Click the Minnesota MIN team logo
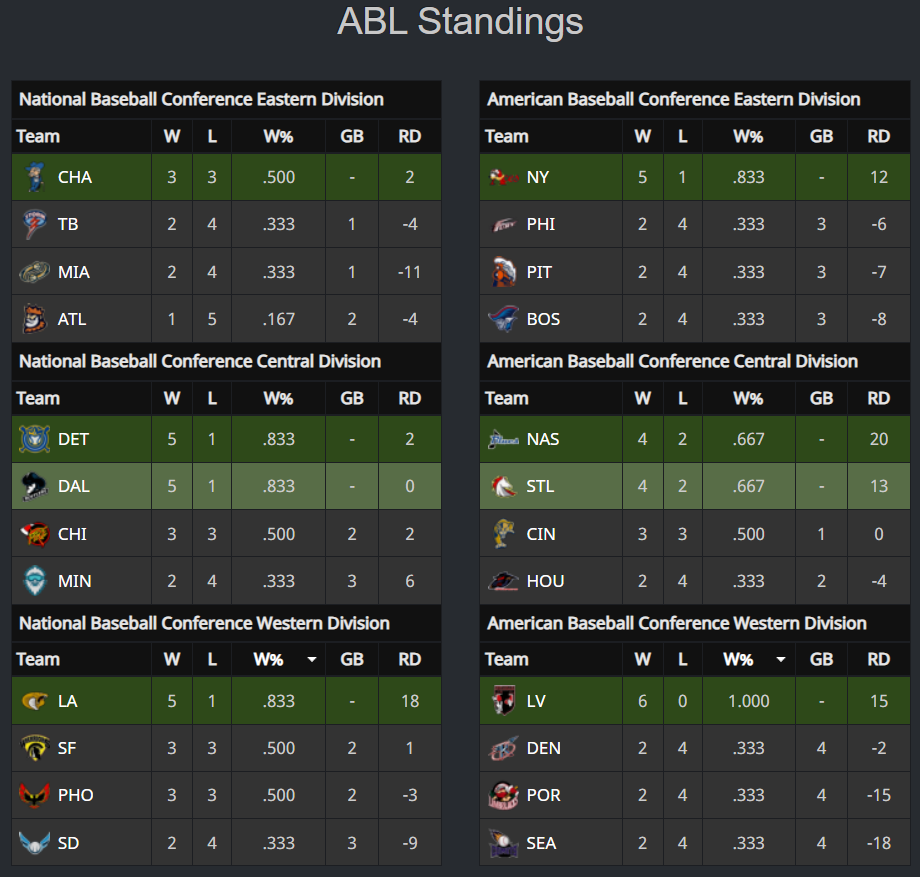 [x=35, y=581]
